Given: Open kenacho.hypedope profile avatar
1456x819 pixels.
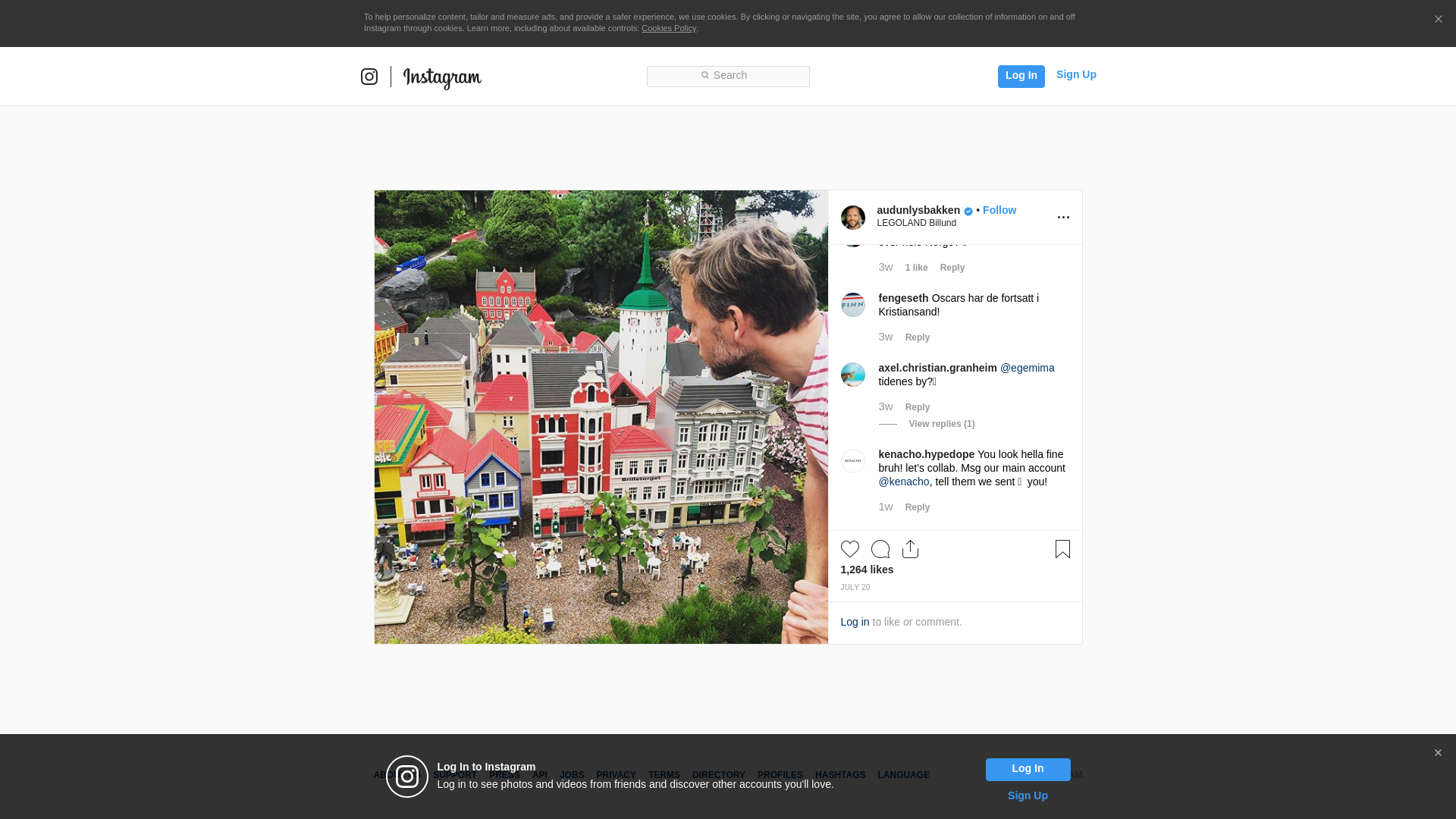Looking at the screenshot, I should (x=853, y=461).
